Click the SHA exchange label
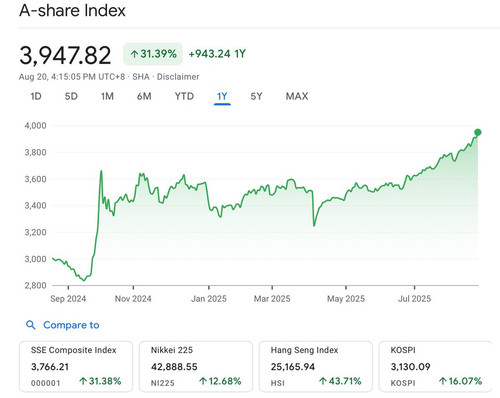 [141, 77]
